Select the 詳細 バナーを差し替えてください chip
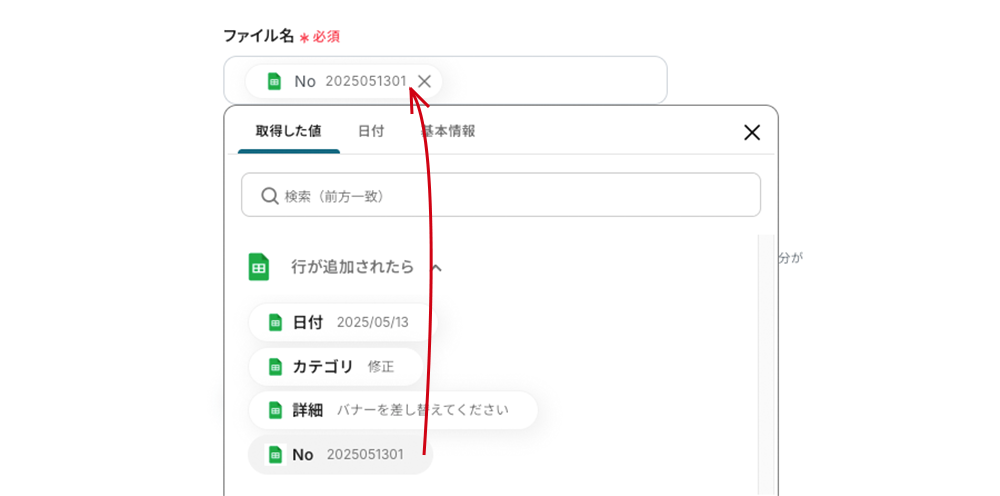This screenshot has height=496, width=1000. 392,410
